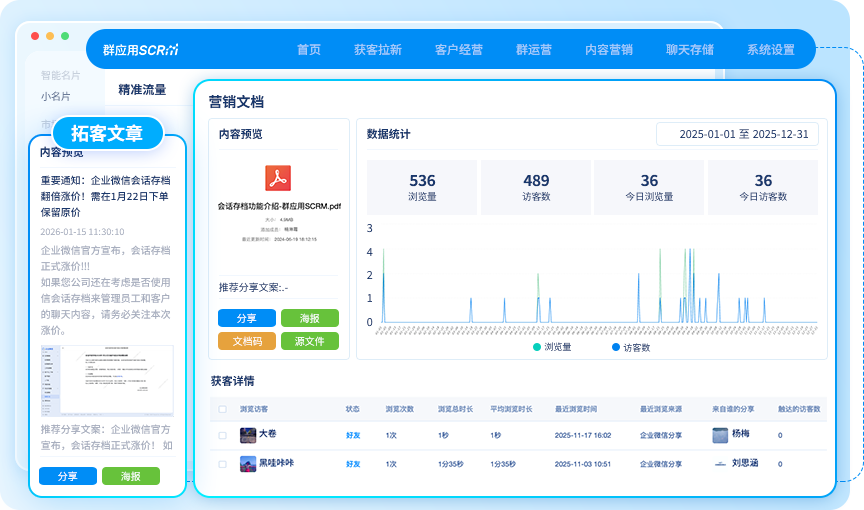Click the 推荐分享文案 line in 内容预览
Screen dimensions: 864x510
click(x=253, y=287)
